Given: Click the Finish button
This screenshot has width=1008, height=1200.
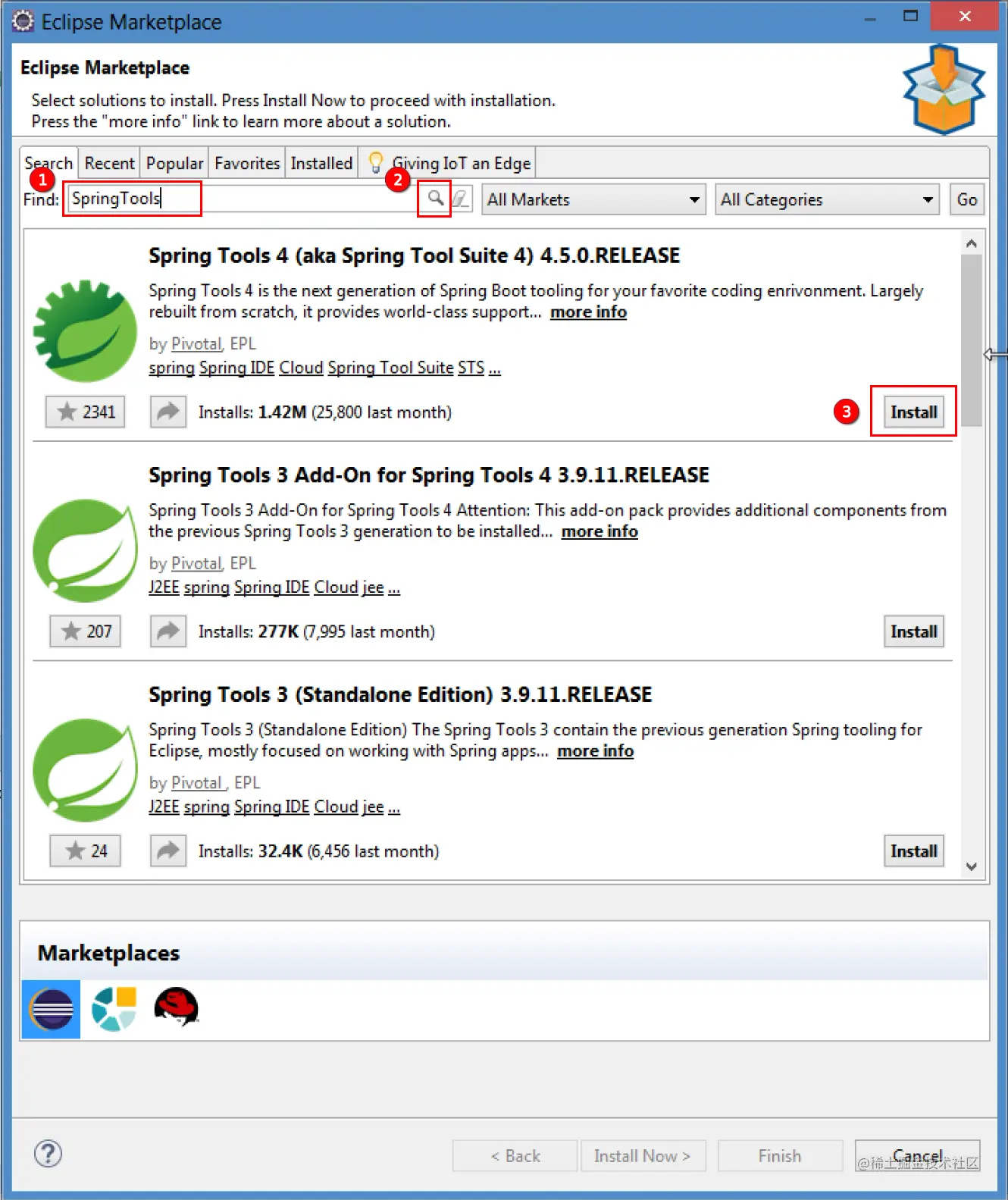Looking at the screenshot, I should coord(780,1155).
